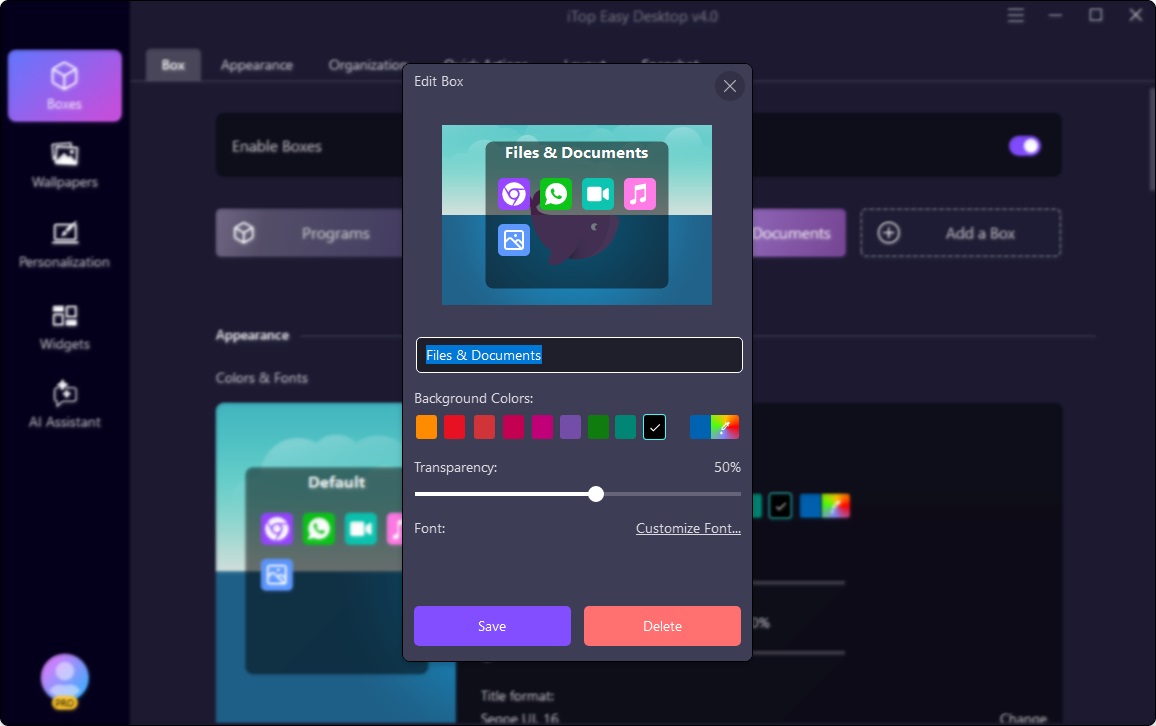Click the PRO user avatar
Viewport: 1156px width, 726px height.
pyautogui.click(x=65, y=680)
